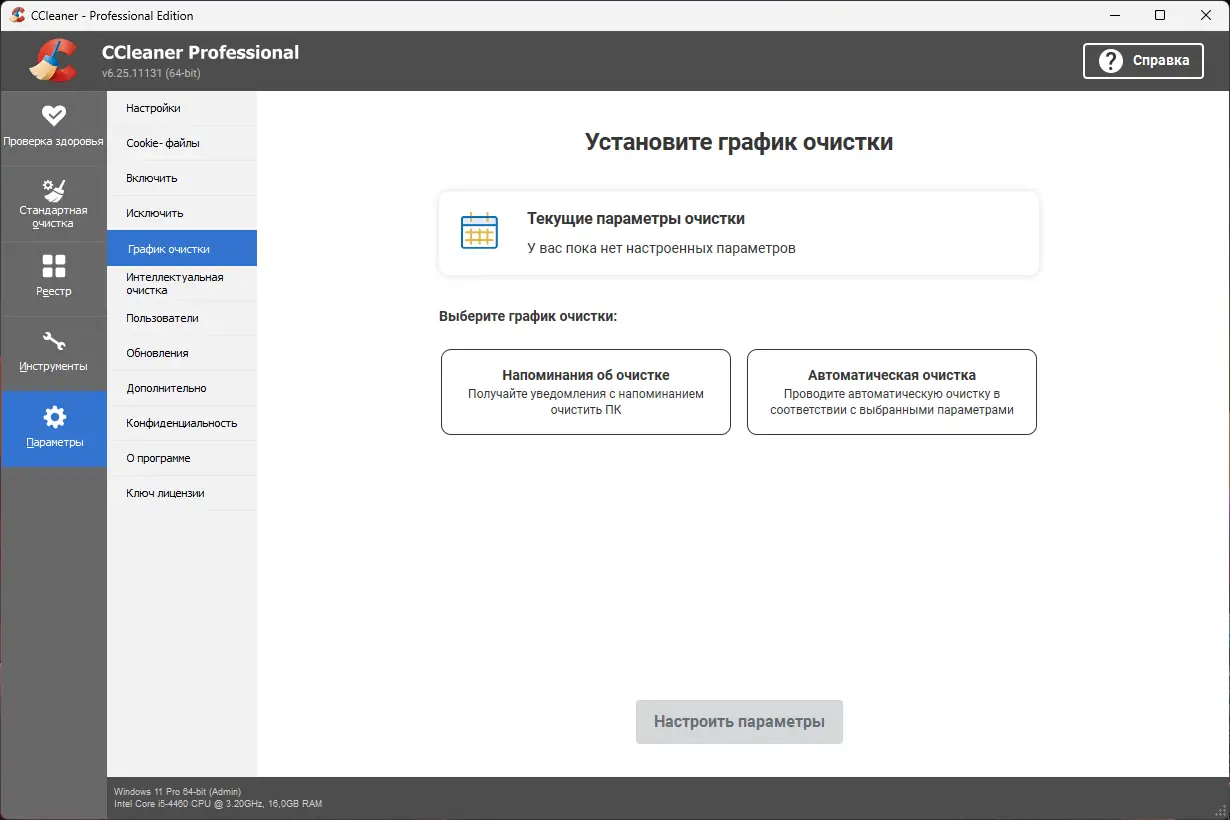This screenshot has height=820, width=1230.
Task: Open the Обновления section
Action: (182, 353)
